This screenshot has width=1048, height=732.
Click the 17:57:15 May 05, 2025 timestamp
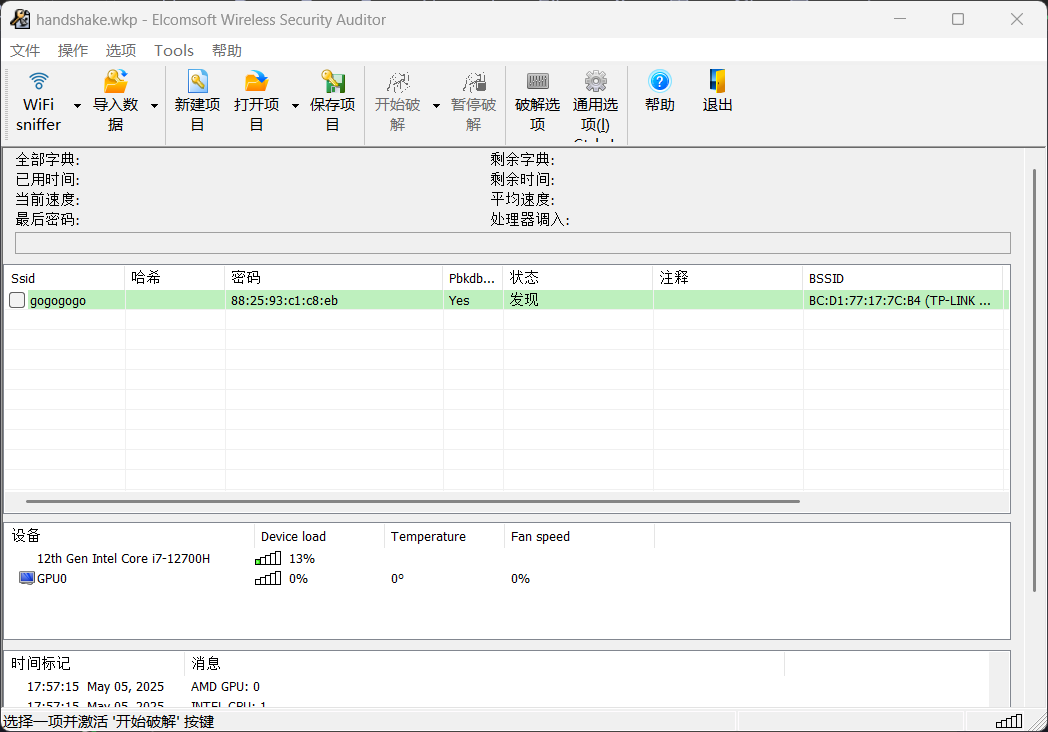pos(96,687)
